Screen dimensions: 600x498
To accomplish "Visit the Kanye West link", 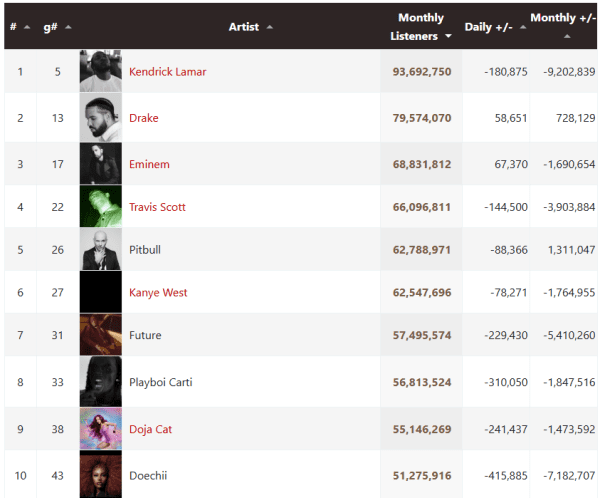I will coord(158,292).
